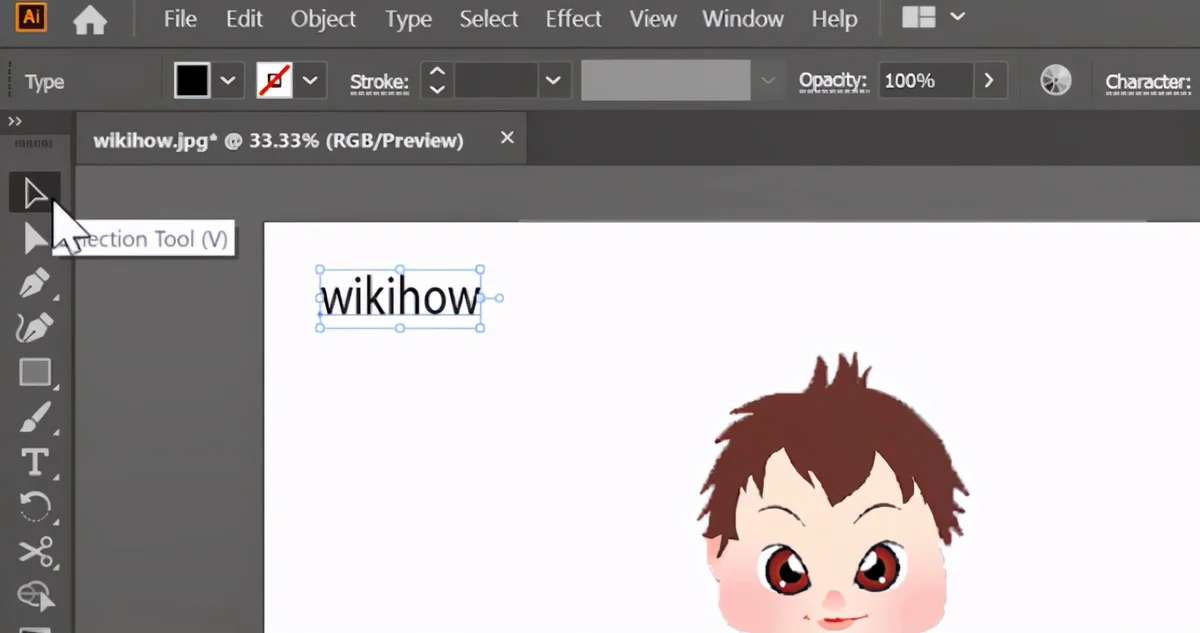Select the Pen tool
This screenshot has height=633, width=1200.
35,283
